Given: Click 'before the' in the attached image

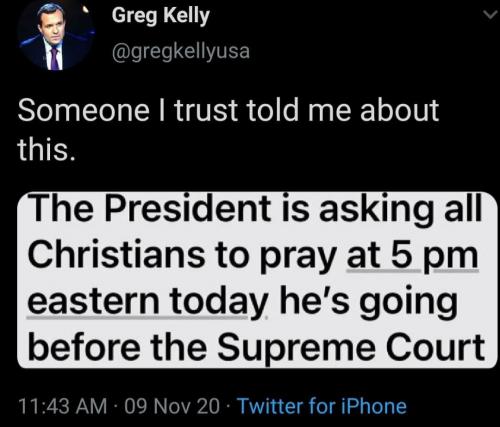Looking at the screenshot, I should click(x=117, y=347).
